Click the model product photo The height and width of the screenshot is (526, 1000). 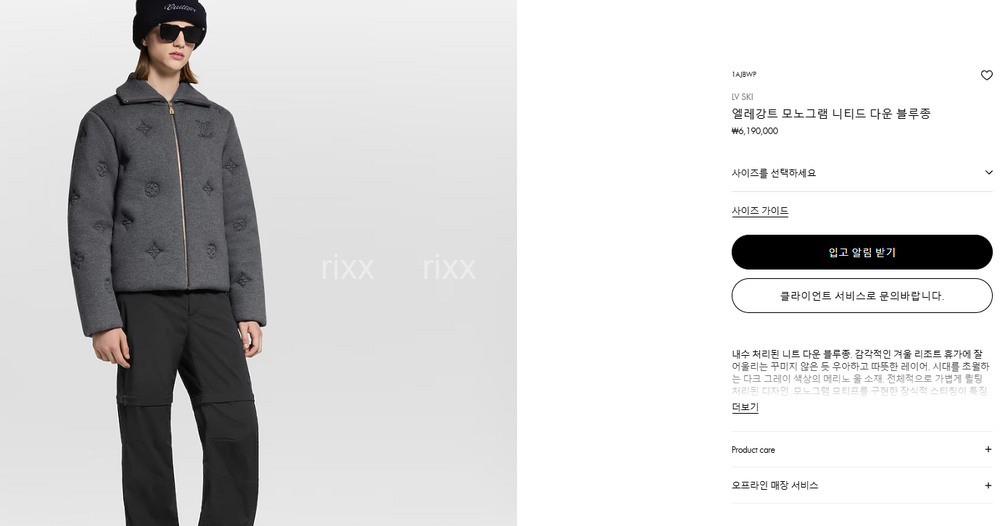click(x=258, y=263)
